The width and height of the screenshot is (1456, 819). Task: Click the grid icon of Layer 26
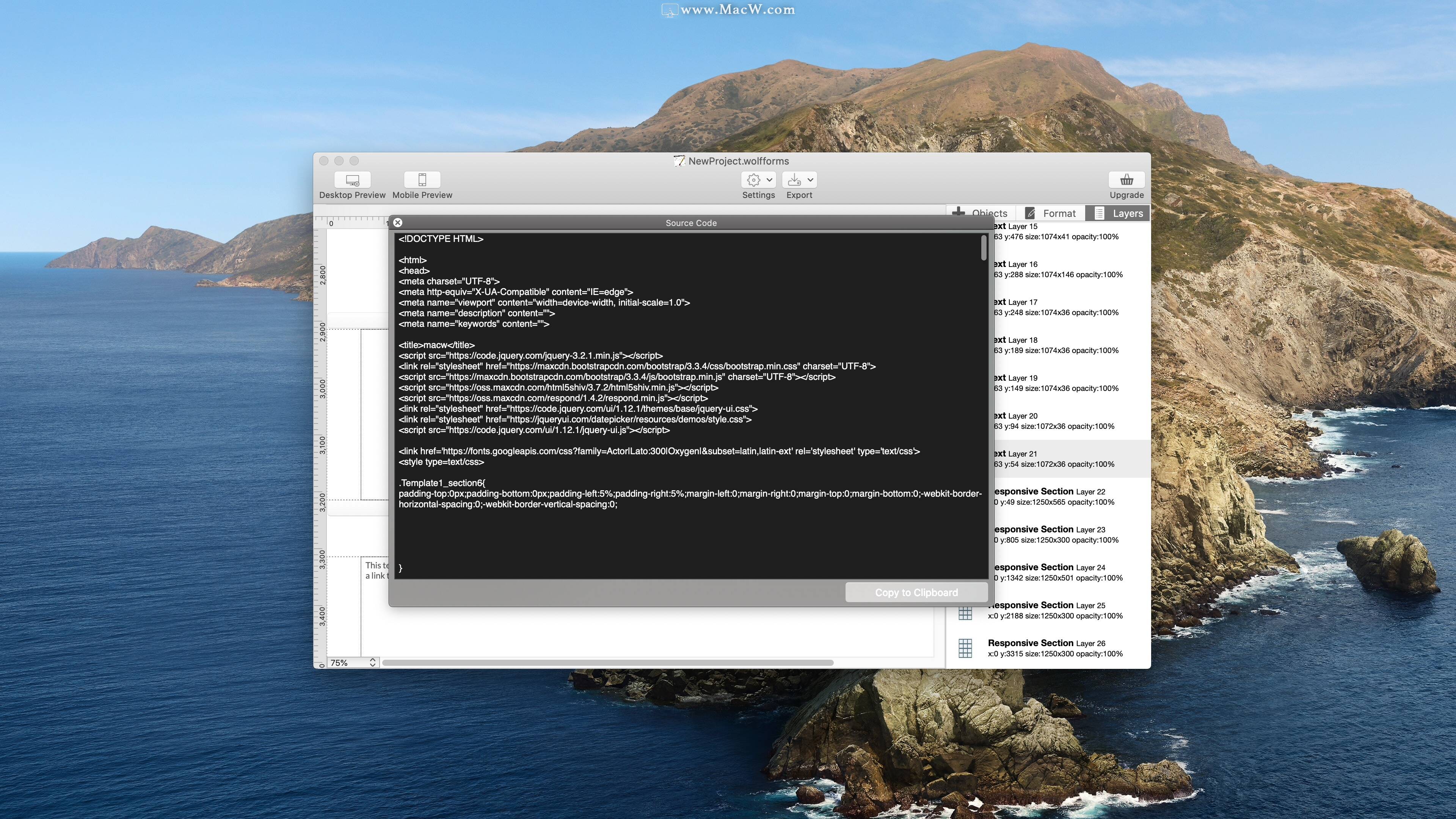tap(965, 648)
